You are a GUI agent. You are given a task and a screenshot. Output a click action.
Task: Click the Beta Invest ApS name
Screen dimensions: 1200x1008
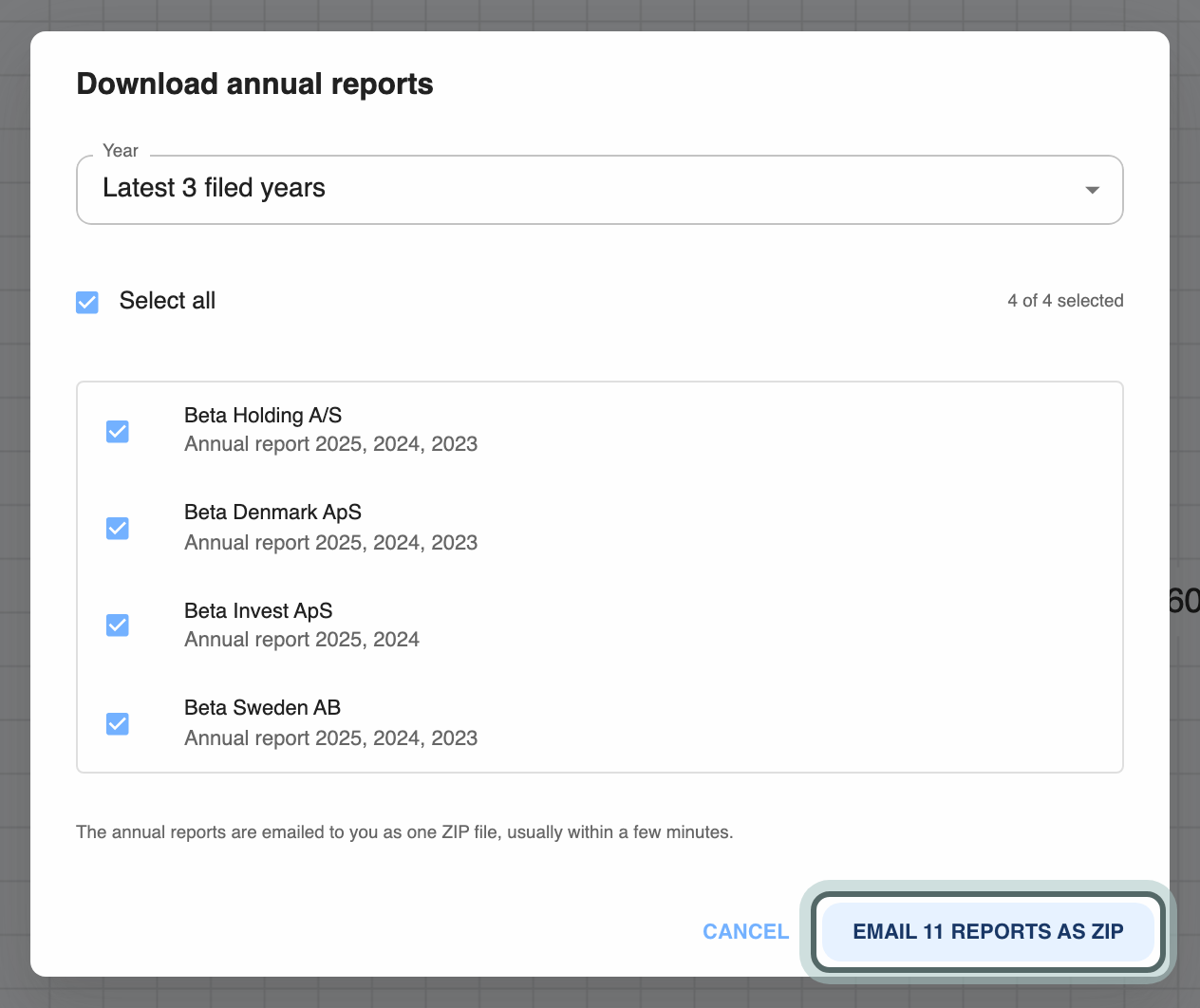(x=258, y=611)
